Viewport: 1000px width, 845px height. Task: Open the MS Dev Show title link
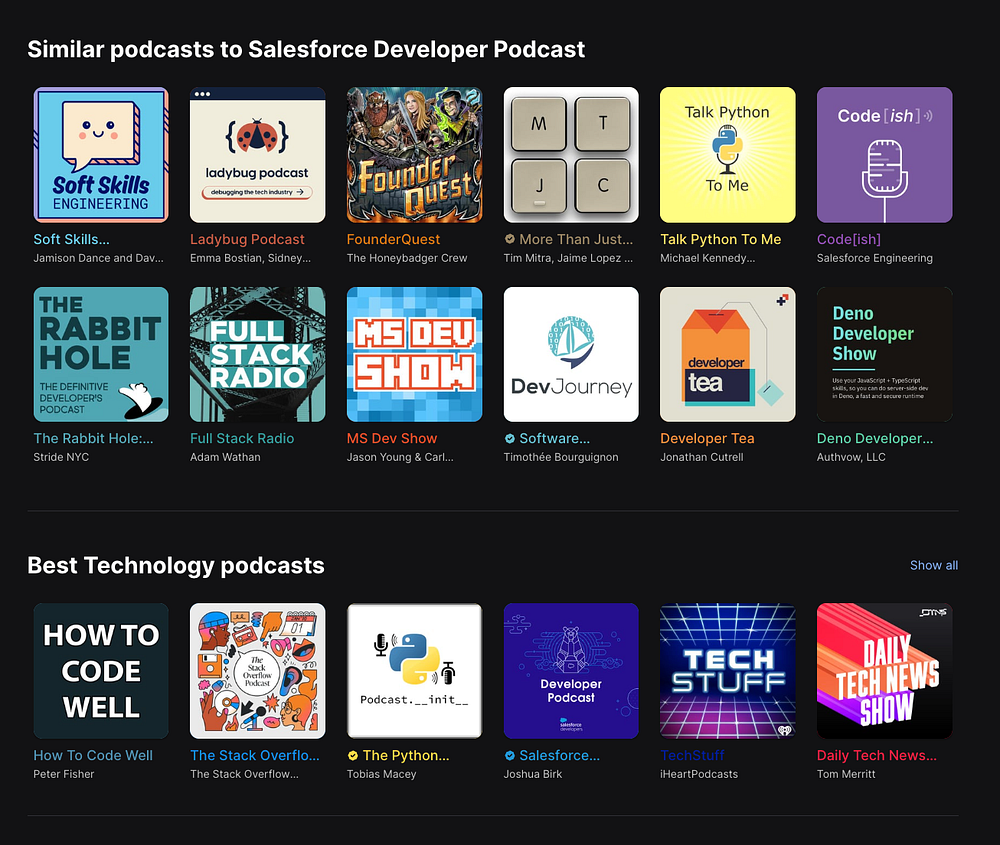click(392, 438)
